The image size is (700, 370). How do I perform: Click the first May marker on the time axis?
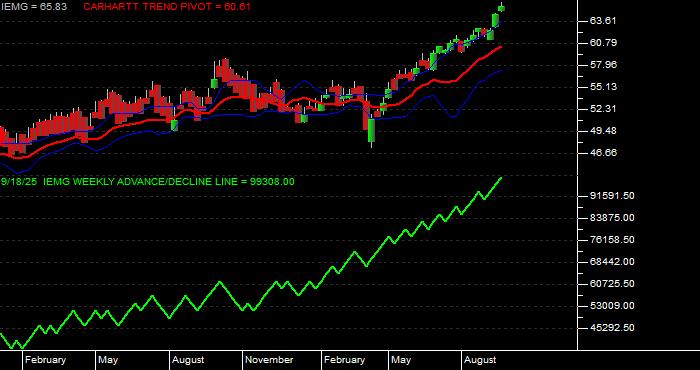pyautogui.click(x=108, y=360)
